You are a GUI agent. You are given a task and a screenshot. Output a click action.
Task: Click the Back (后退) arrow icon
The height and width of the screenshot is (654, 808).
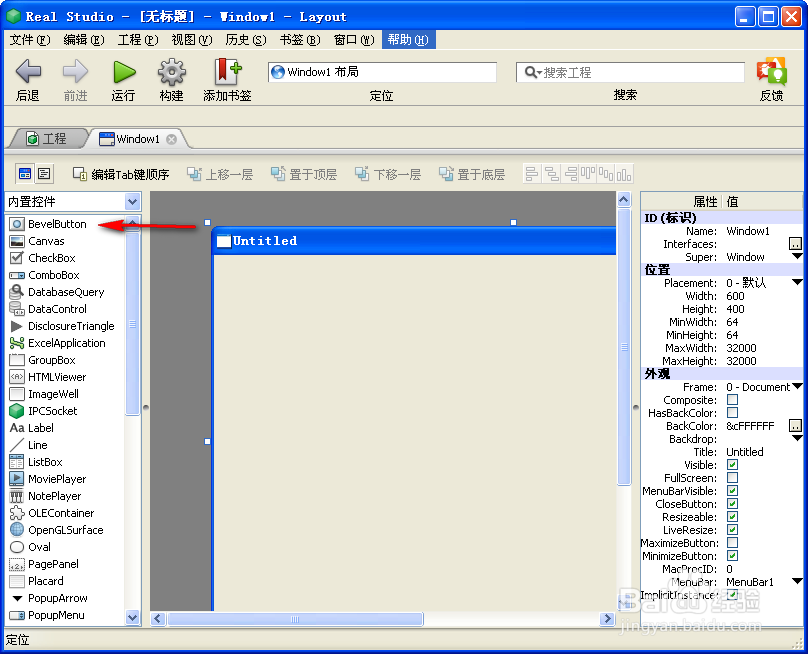coord(28,71)
